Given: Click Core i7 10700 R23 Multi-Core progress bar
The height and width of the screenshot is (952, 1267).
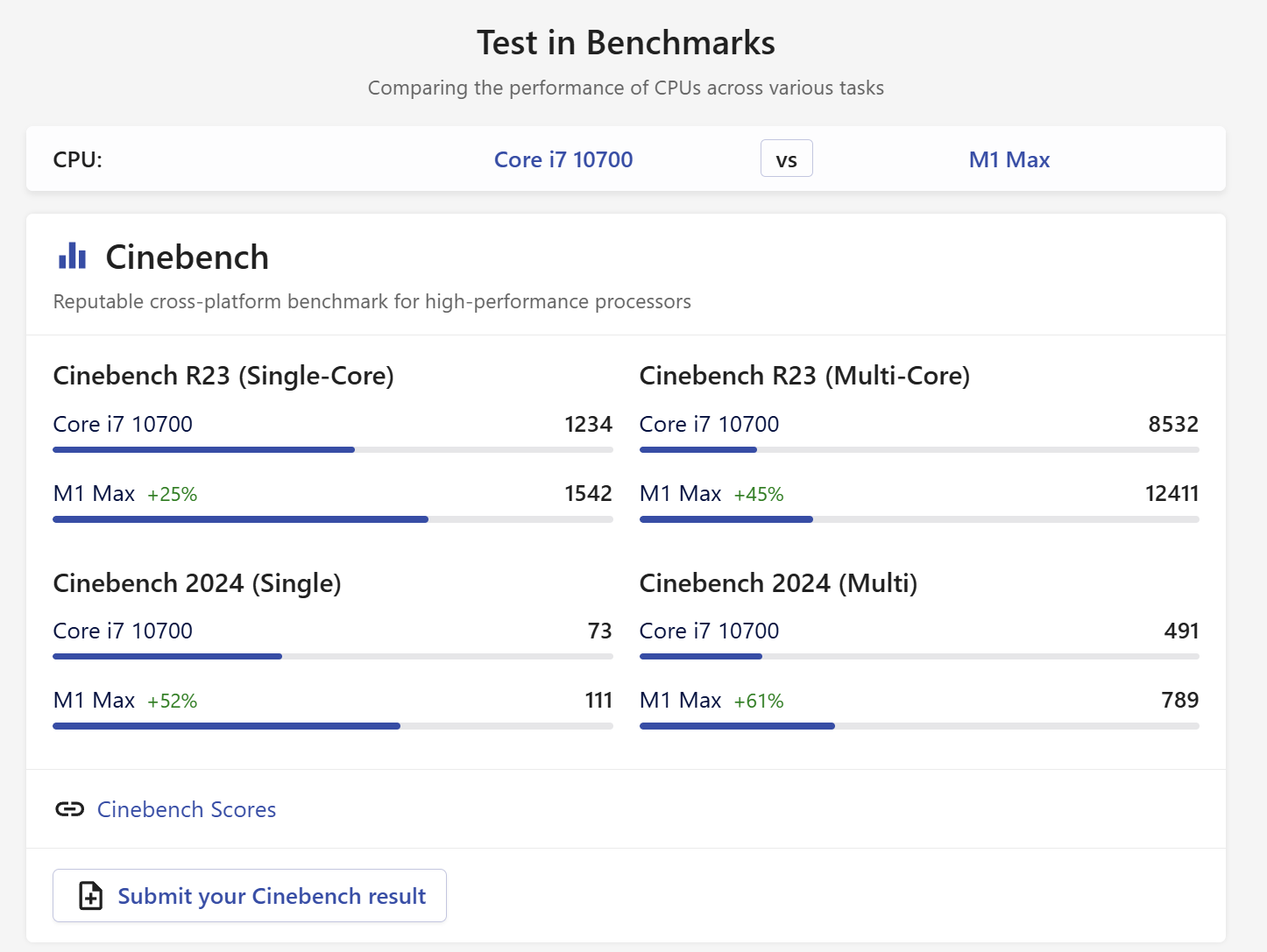Looking at the screenshot, I should pos(919,450).
